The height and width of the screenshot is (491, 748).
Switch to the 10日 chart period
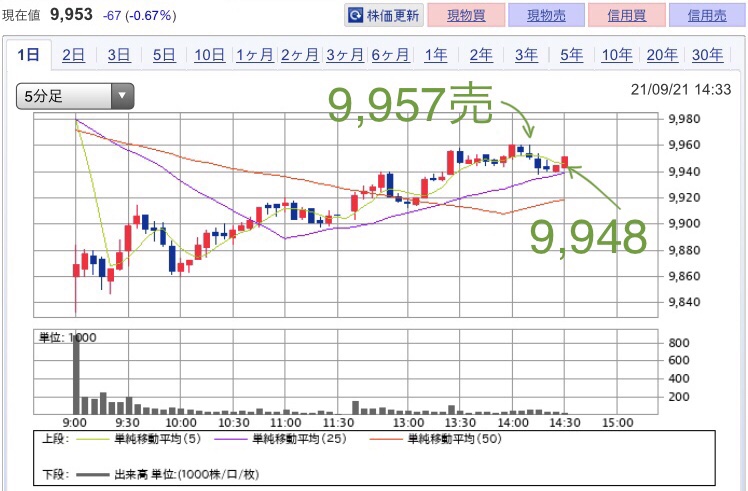(x=209, y=55)
